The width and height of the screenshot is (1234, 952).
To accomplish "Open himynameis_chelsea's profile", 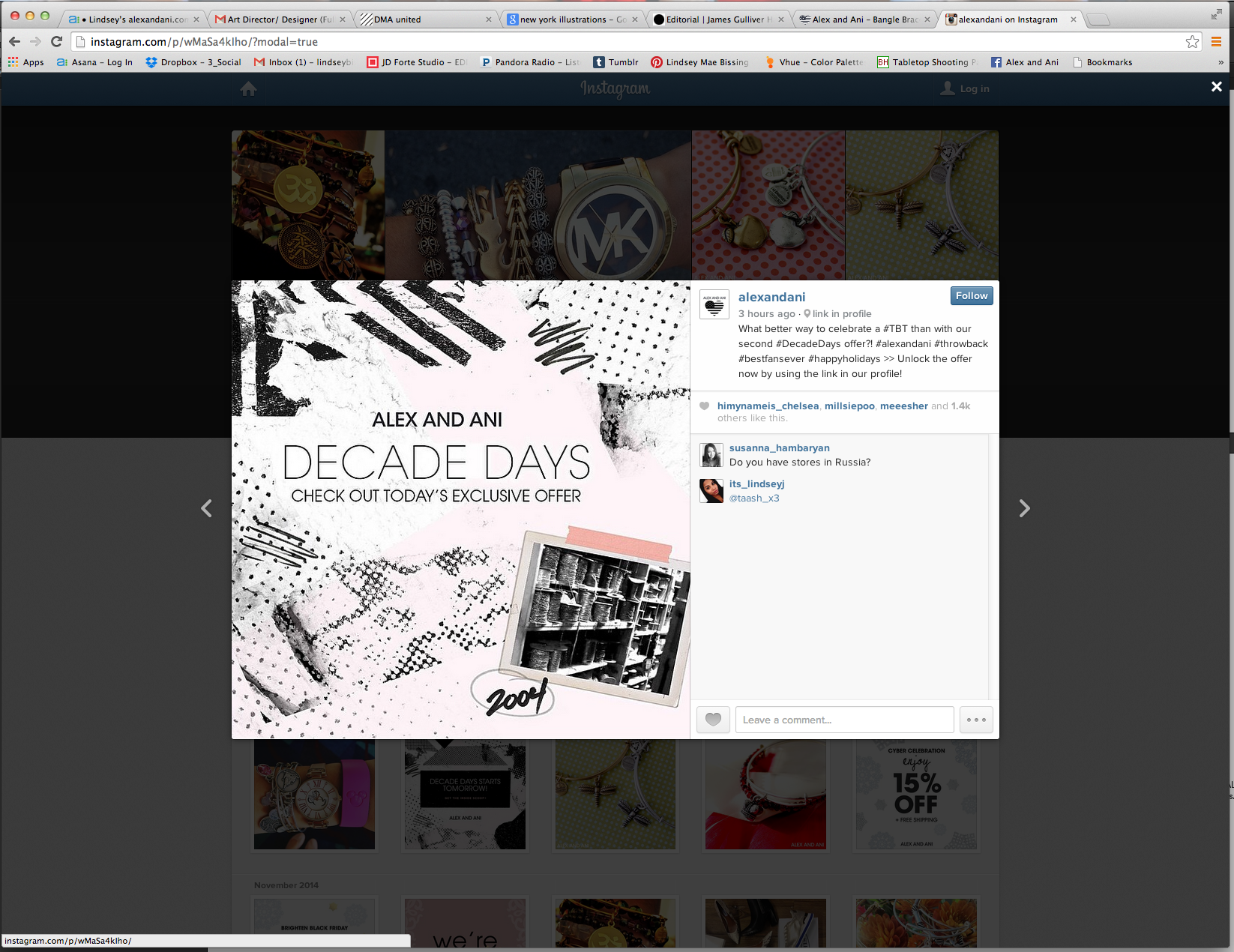I will pos(768,406).
